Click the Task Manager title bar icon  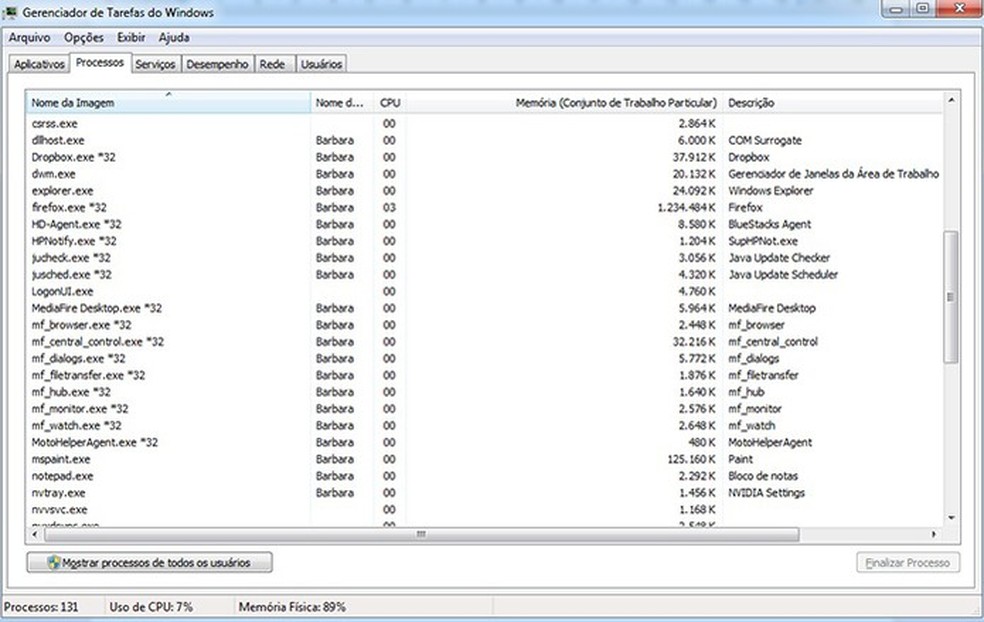click(10, 10)
